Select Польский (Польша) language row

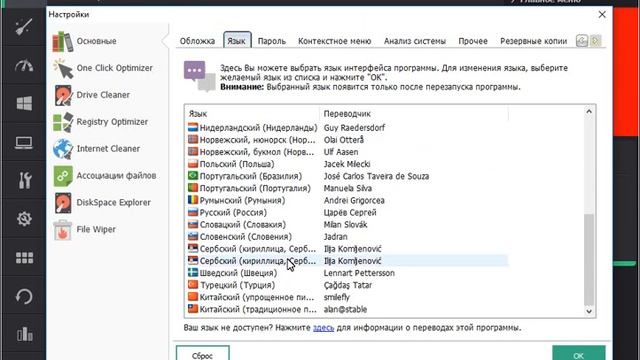tap(347, 164)
